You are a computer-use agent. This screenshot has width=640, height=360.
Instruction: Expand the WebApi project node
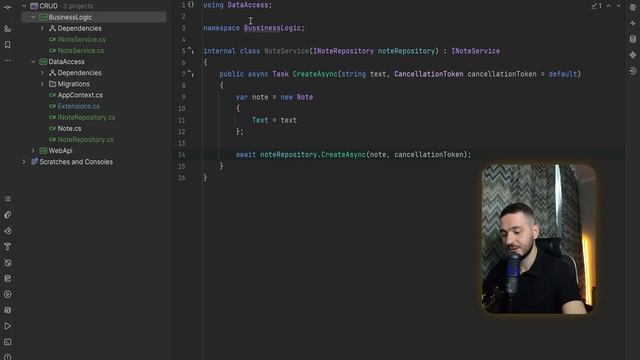point(33,151)
